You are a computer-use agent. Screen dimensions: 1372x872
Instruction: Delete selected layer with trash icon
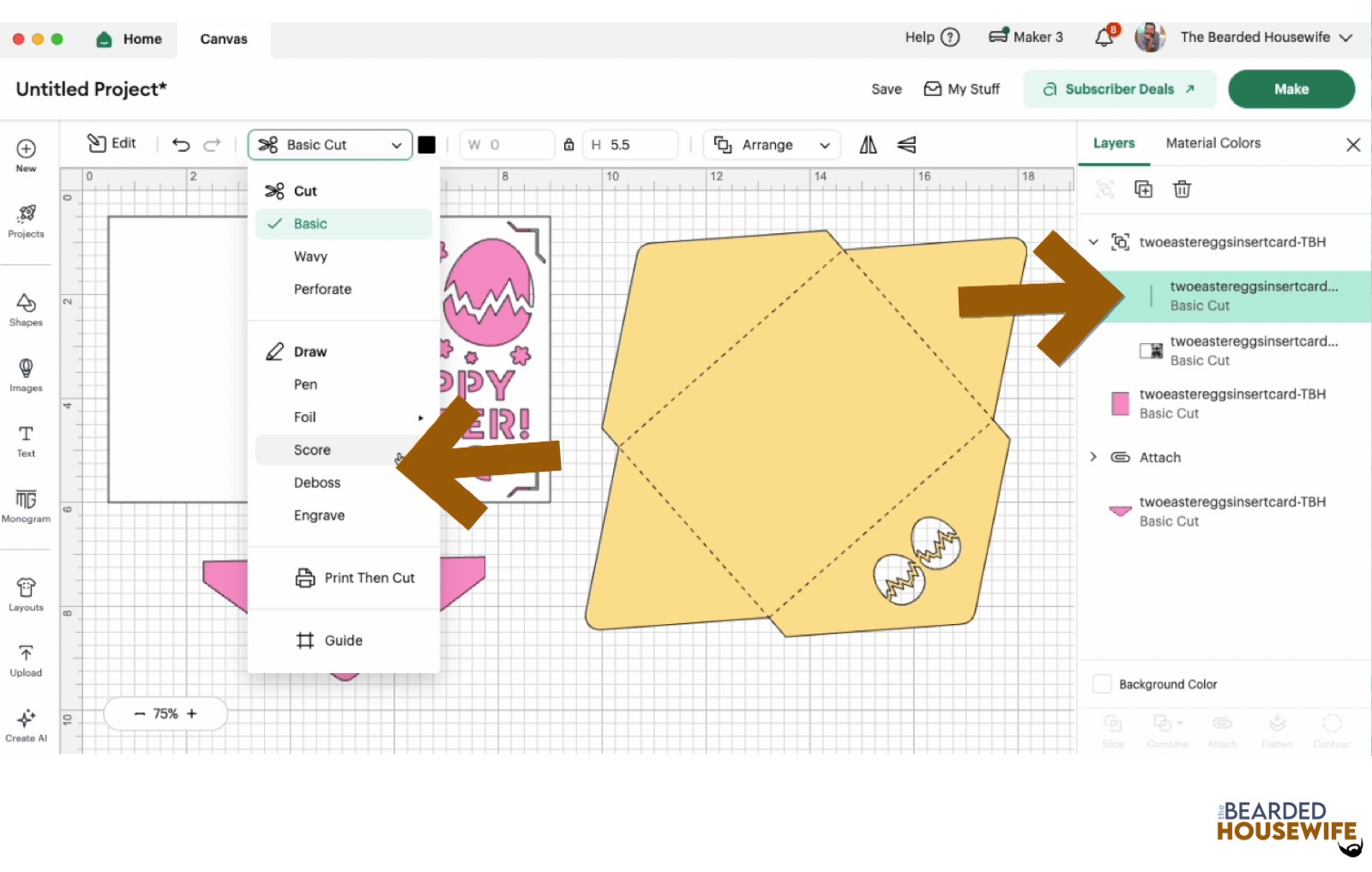(x=1182, y=189)
